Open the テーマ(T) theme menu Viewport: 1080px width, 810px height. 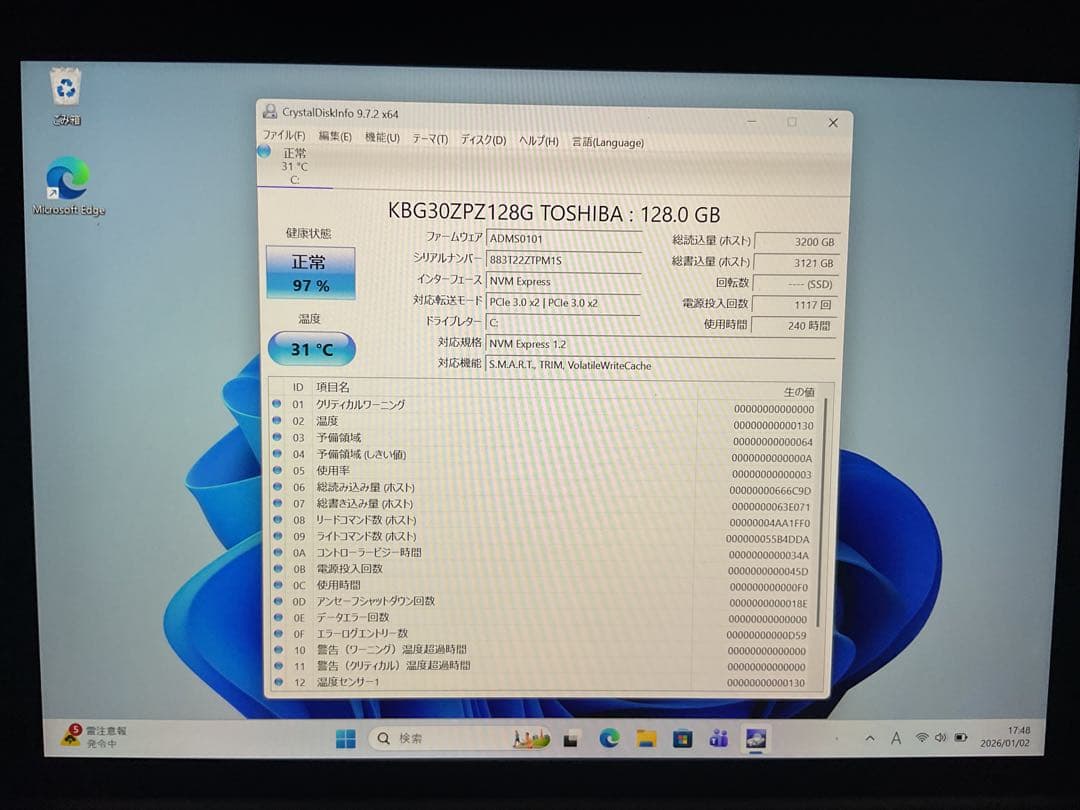428,141
